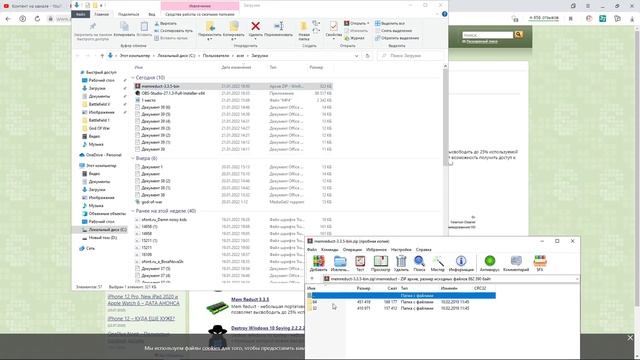Click Explorer ribbon Copy (Копировать) clipboard icon
The width and height of the screenshot is (640, 360).
pyautogui.click(x=124, y=27)
